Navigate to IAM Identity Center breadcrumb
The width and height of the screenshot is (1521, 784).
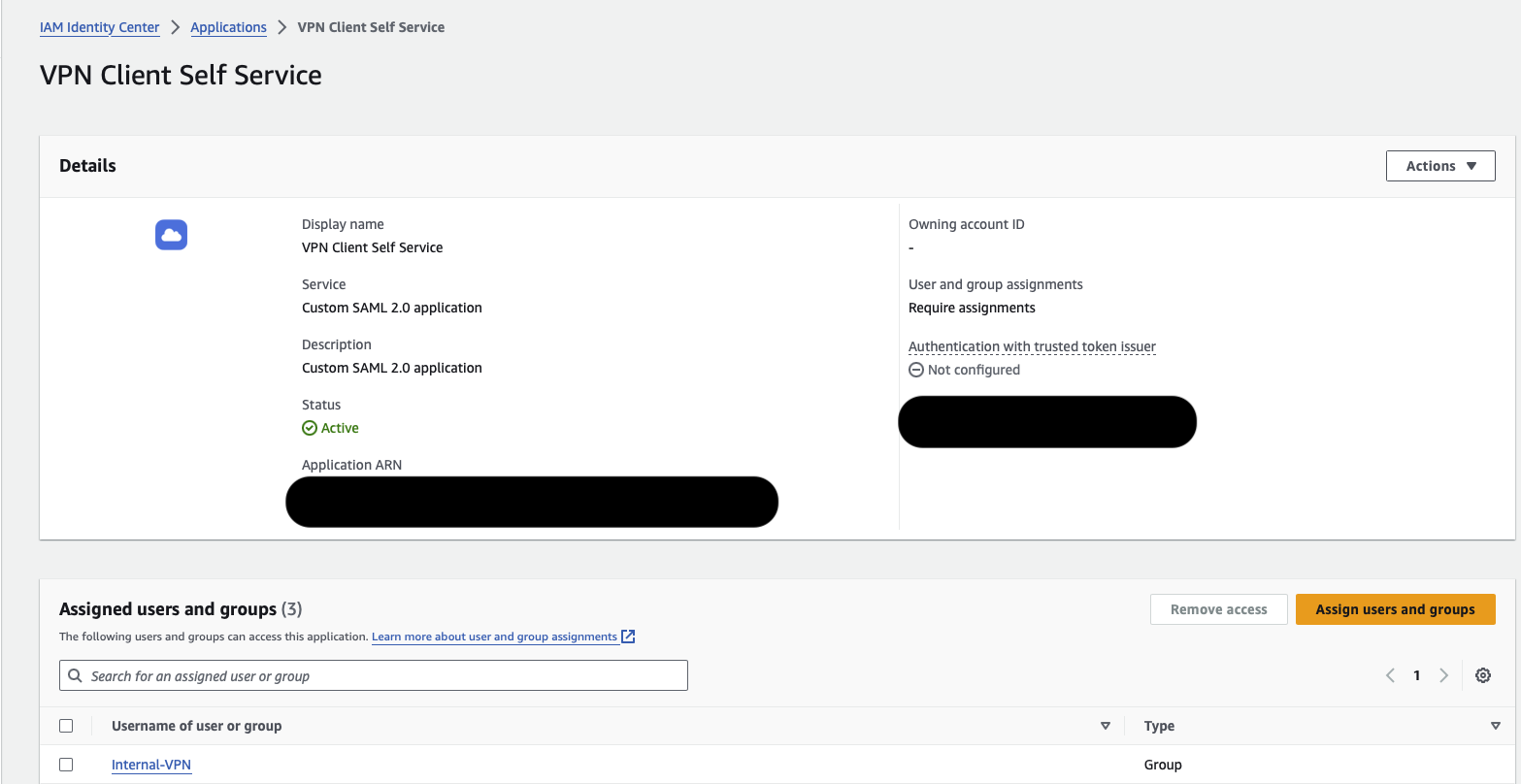tap(100, 27)
